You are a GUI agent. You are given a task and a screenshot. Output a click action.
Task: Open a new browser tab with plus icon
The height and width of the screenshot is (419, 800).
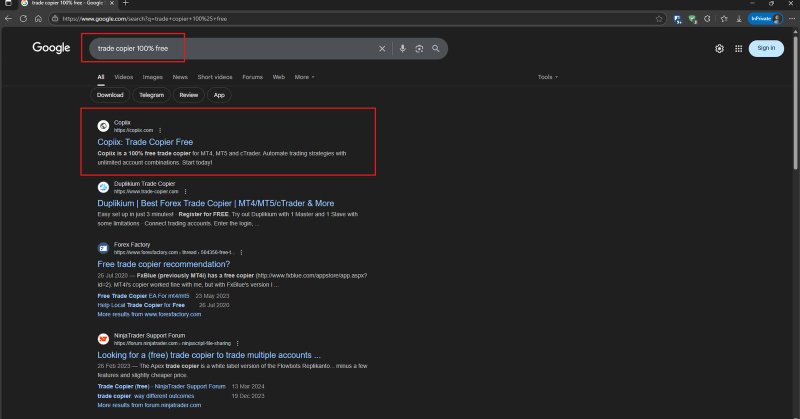click(x=126, y=3)
